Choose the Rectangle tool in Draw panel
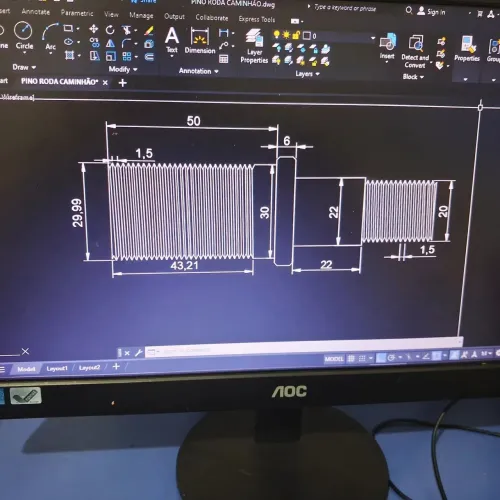 pyautogui.click(x=68, y=28)
